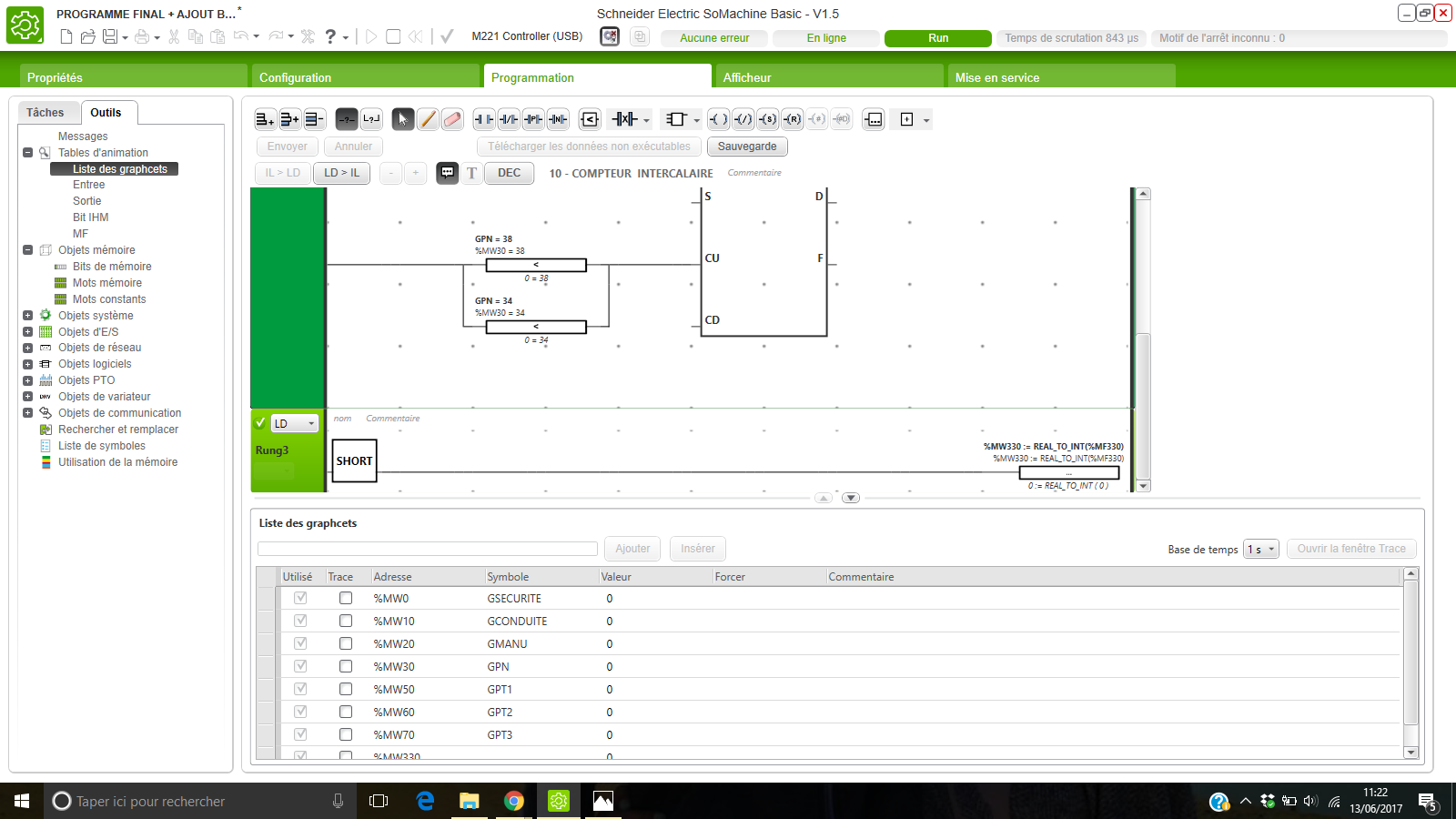Open the project file folder icon
1456x819 pixels.
[88, 36]
